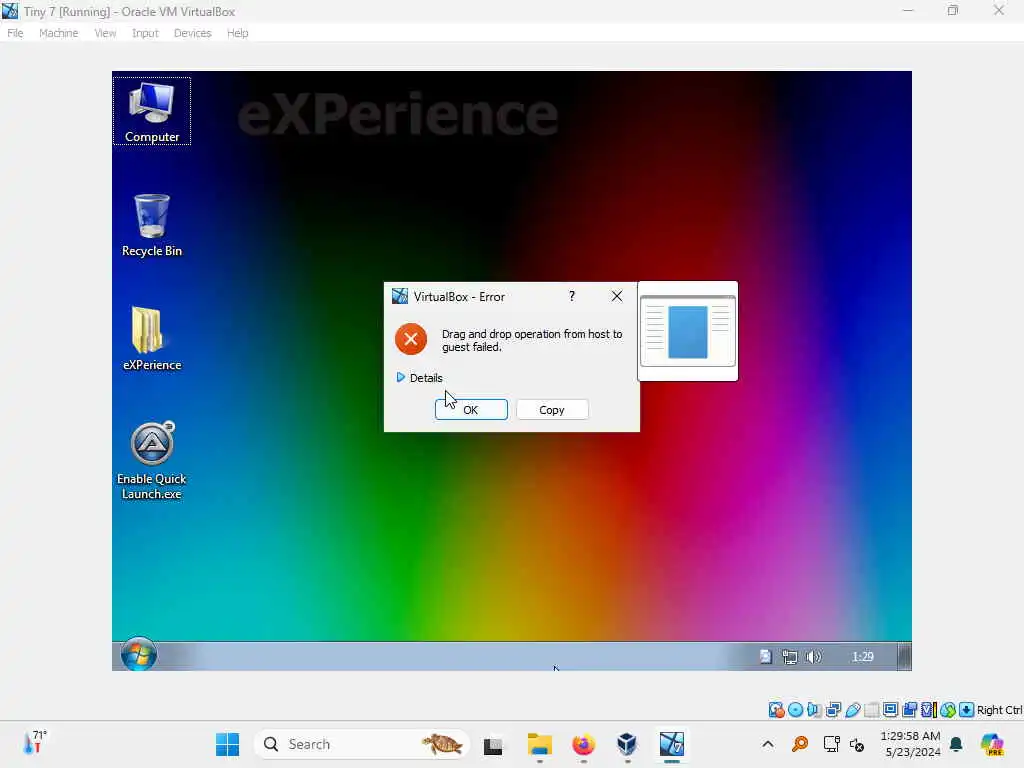The height and width of the screenshot is (768, 1024).
Task: Click the question mark help button in dialog
Action: point(572,296)
